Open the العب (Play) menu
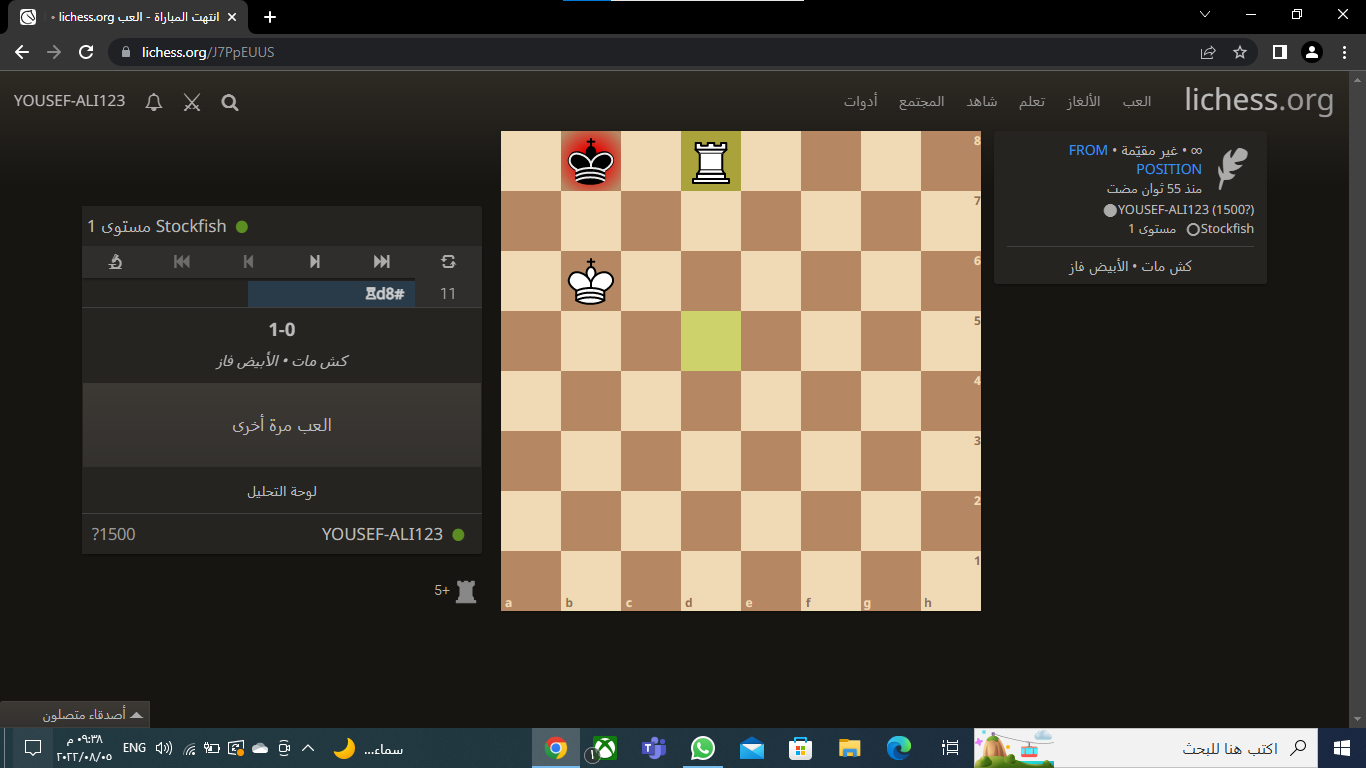1366x768 pixels. pos(1136,102)
